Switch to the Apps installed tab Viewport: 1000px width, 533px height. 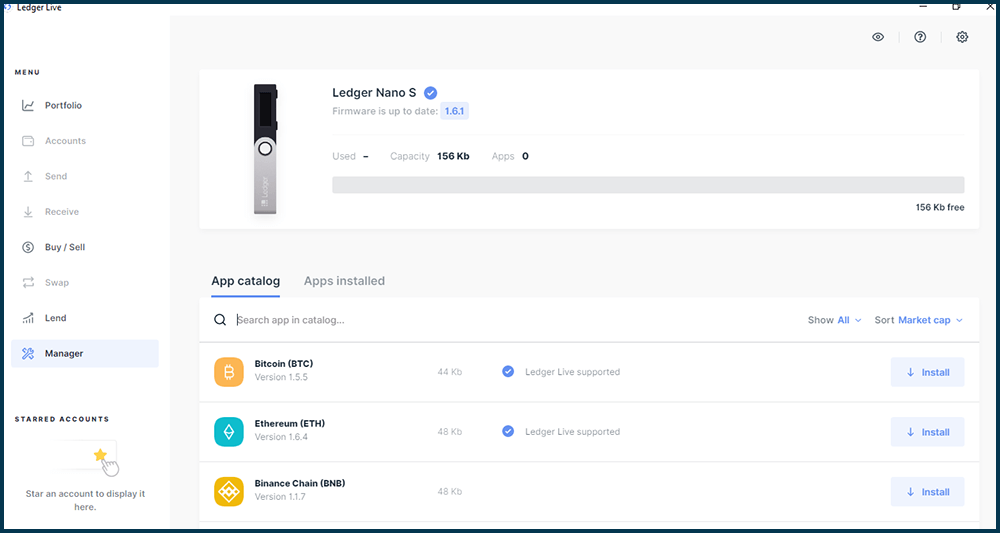(344, 281)
